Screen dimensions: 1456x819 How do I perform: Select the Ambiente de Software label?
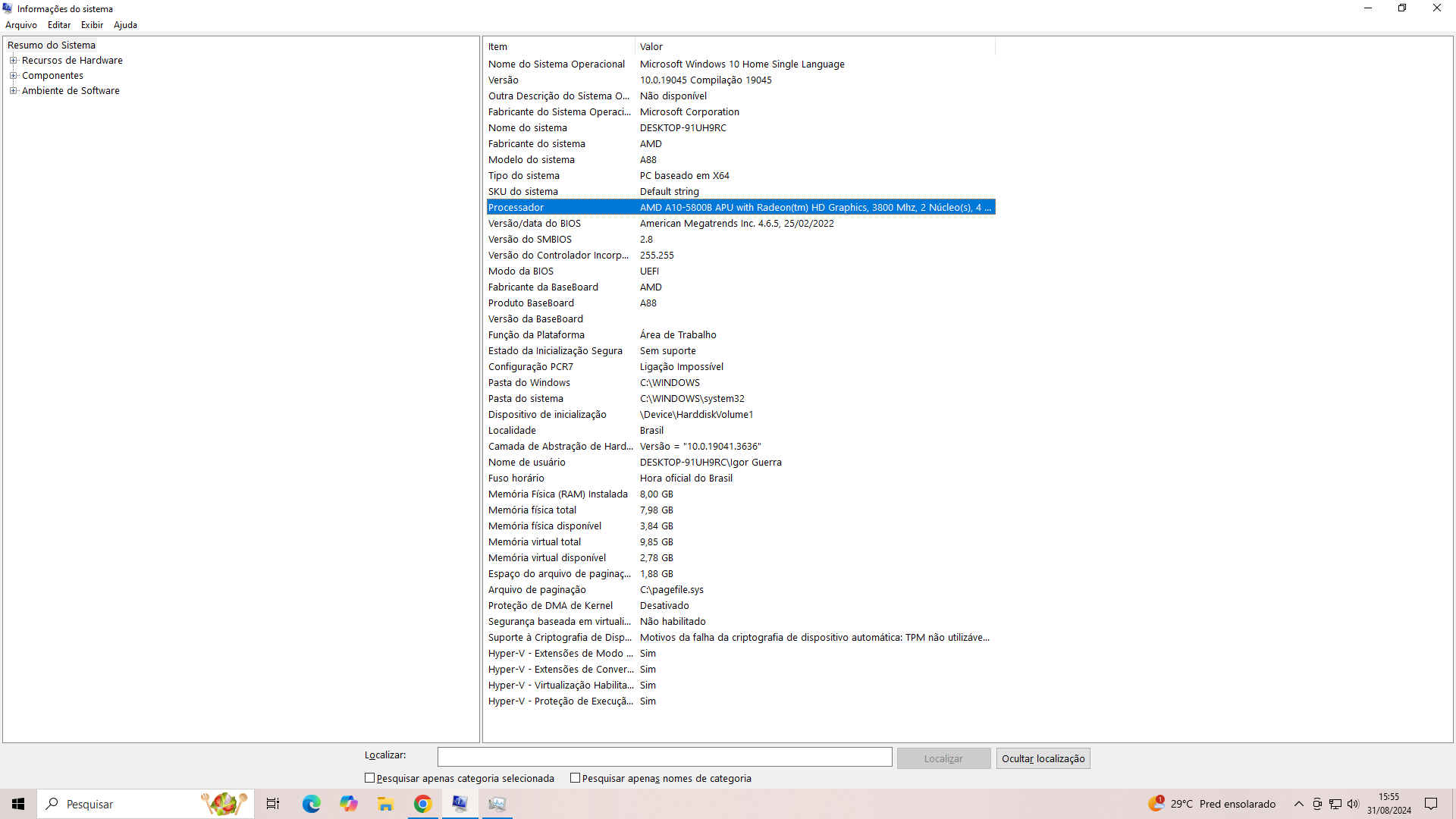[71, 91]
